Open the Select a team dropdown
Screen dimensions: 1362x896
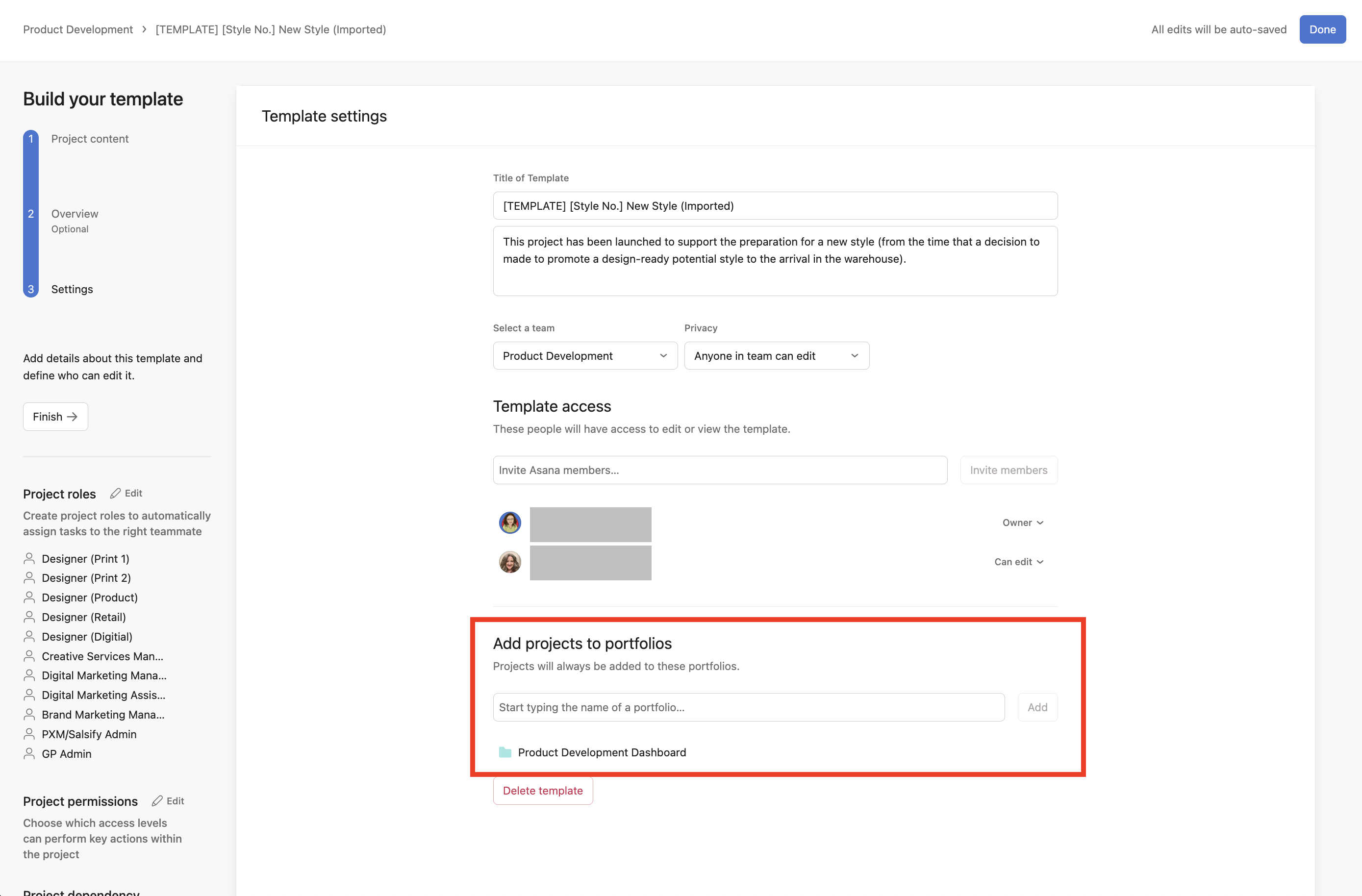pyautogui.click(x=585, y=356)
